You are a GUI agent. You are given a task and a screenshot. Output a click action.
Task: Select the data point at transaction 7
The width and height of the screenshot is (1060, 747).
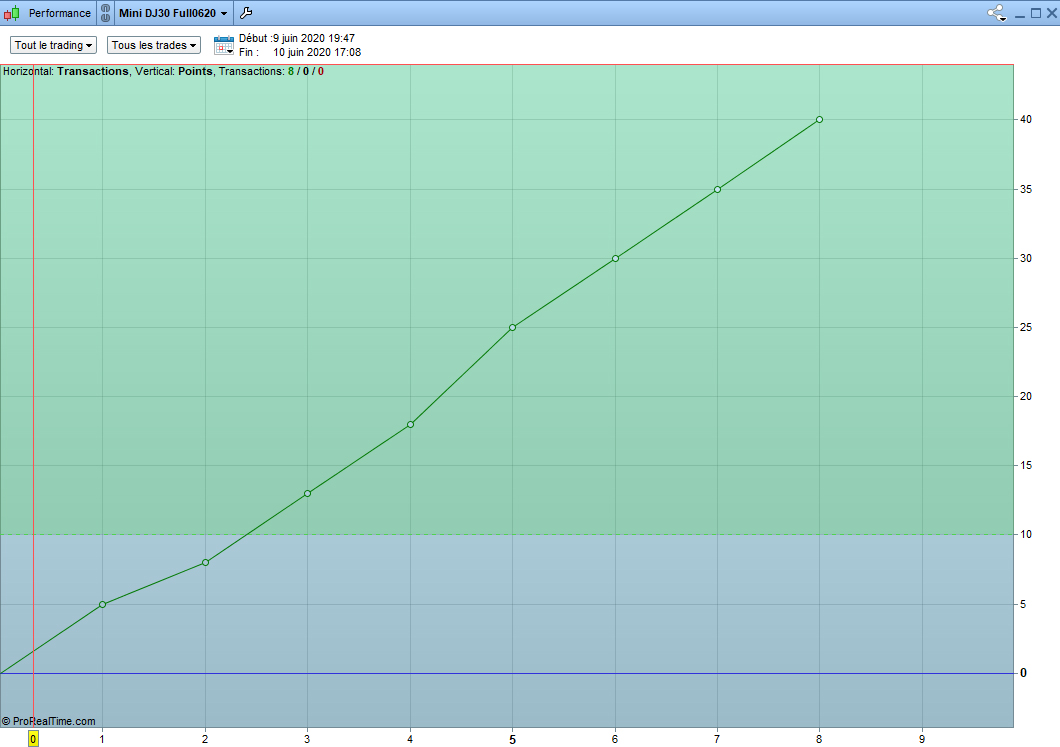[x=717, y=189]
